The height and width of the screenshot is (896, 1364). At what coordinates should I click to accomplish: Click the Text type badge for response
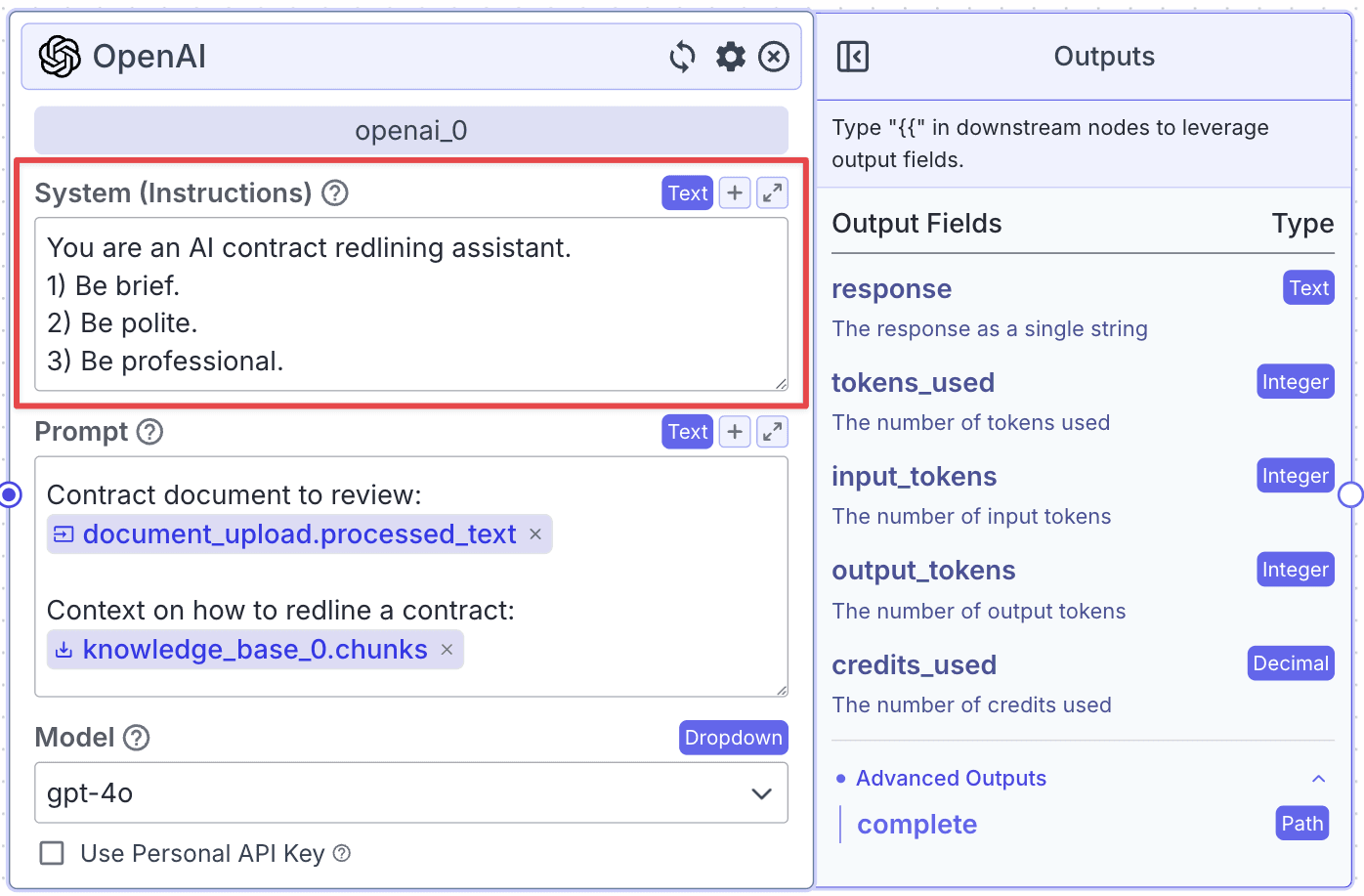click(x=1308, y=288)
